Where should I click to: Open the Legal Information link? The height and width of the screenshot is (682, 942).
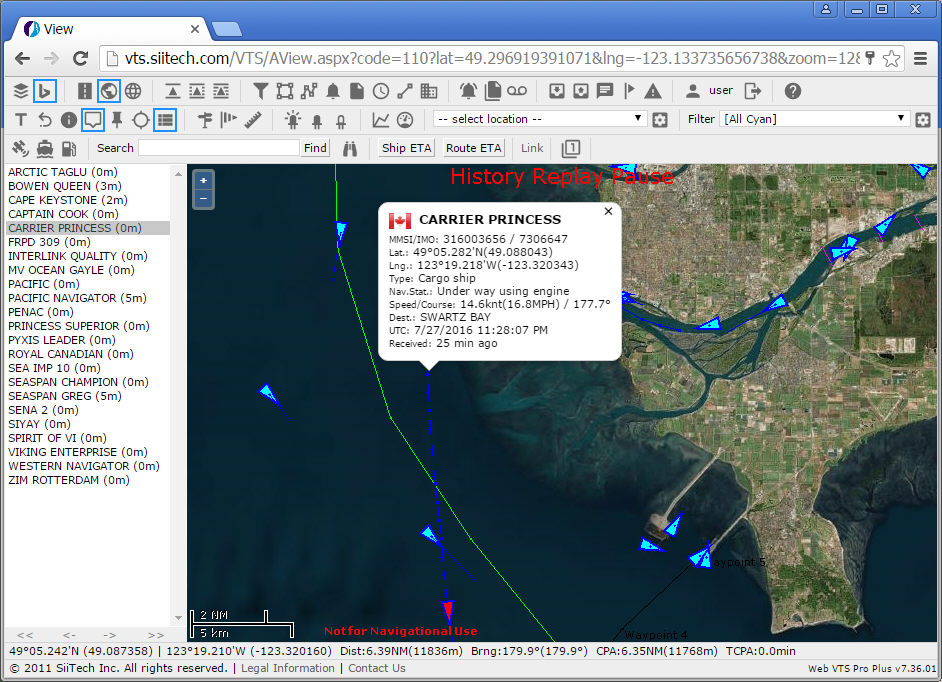point(289,668)
